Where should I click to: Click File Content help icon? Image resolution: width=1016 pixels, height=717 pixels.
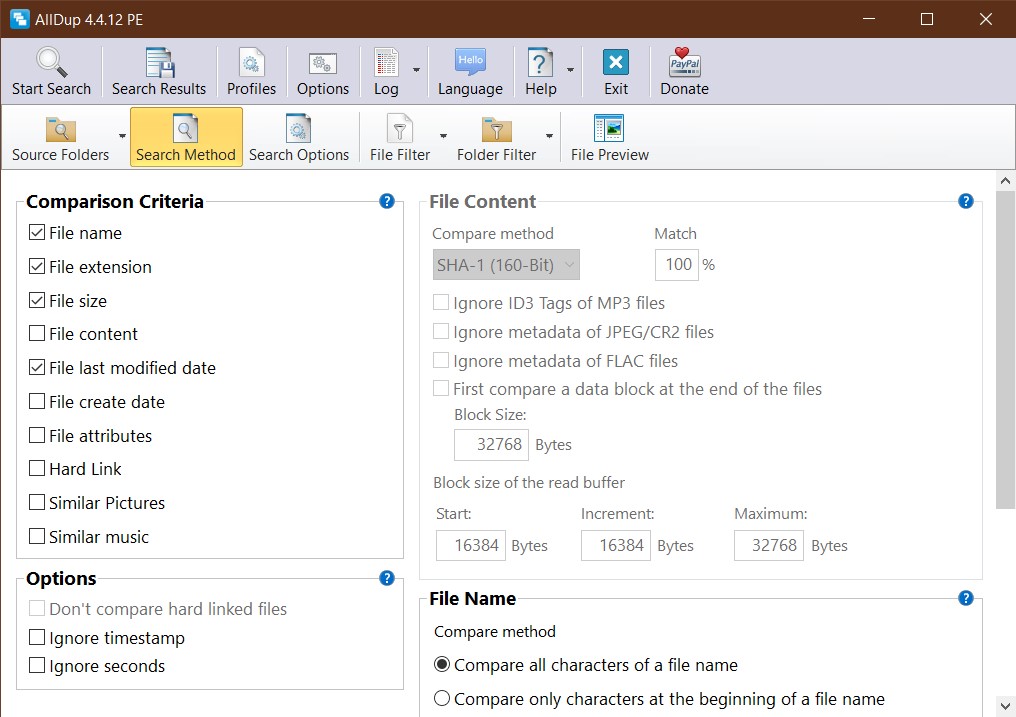coord(965,201)
